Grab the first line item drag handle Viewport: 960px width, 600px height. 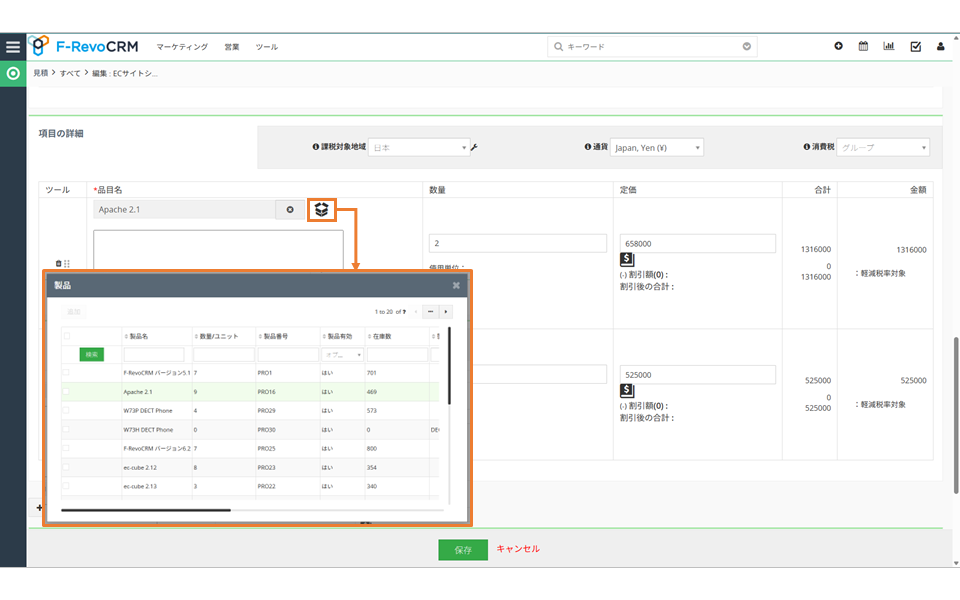pyautogui.click(x=67, y=263)
